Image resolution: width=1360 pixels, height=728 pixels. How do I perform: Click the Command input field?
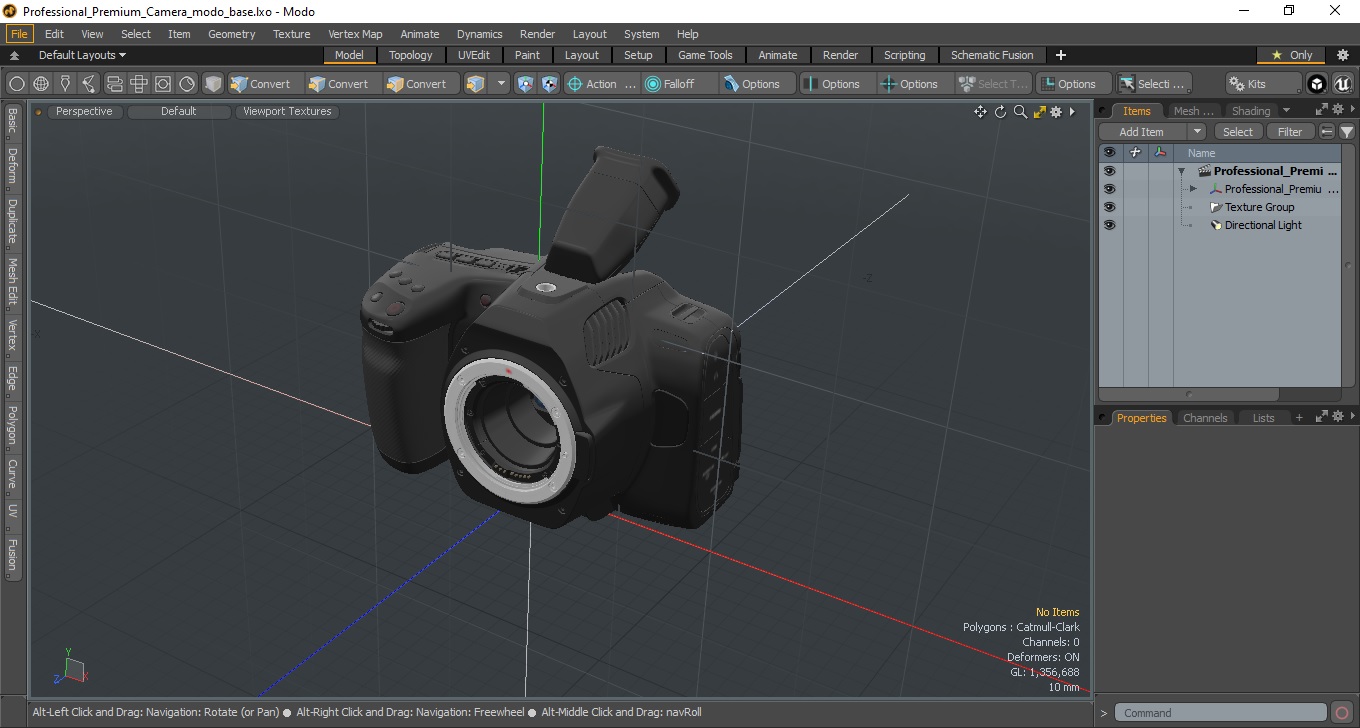tap(1223, 713)
